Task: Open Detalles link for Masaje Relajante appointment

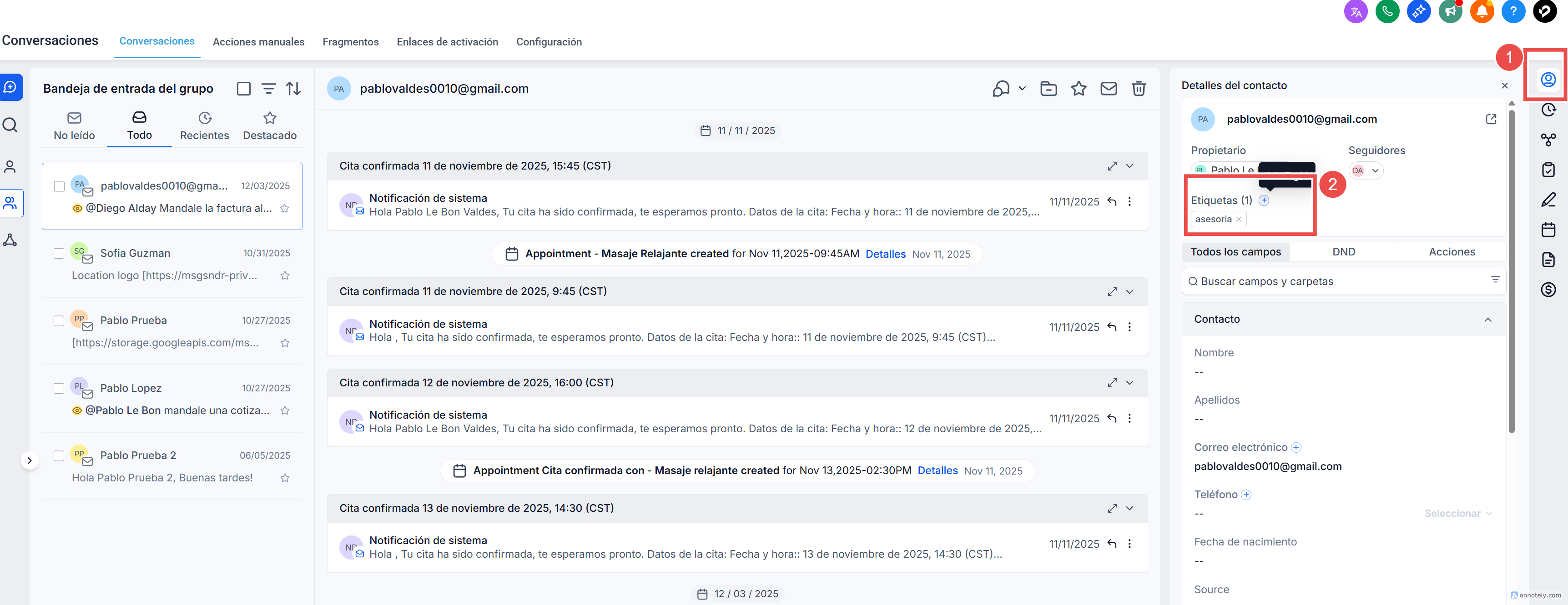Action: click(x=885, y=254)
